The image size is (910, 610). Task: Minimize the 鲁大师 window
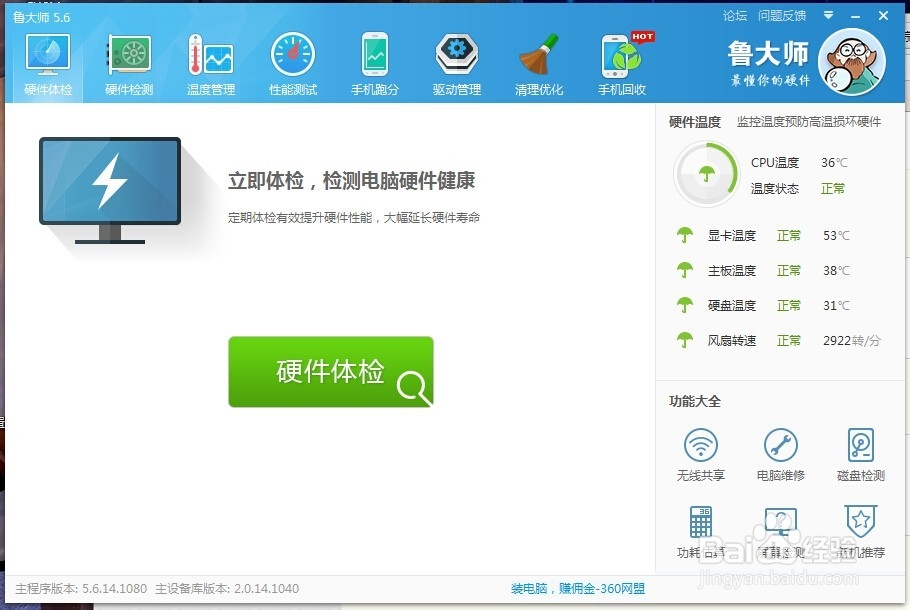(x=855, y=16)
